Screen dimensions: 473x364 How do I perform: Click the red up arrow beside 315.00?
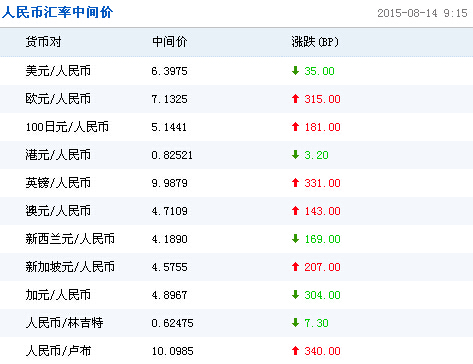click(295, 99)
